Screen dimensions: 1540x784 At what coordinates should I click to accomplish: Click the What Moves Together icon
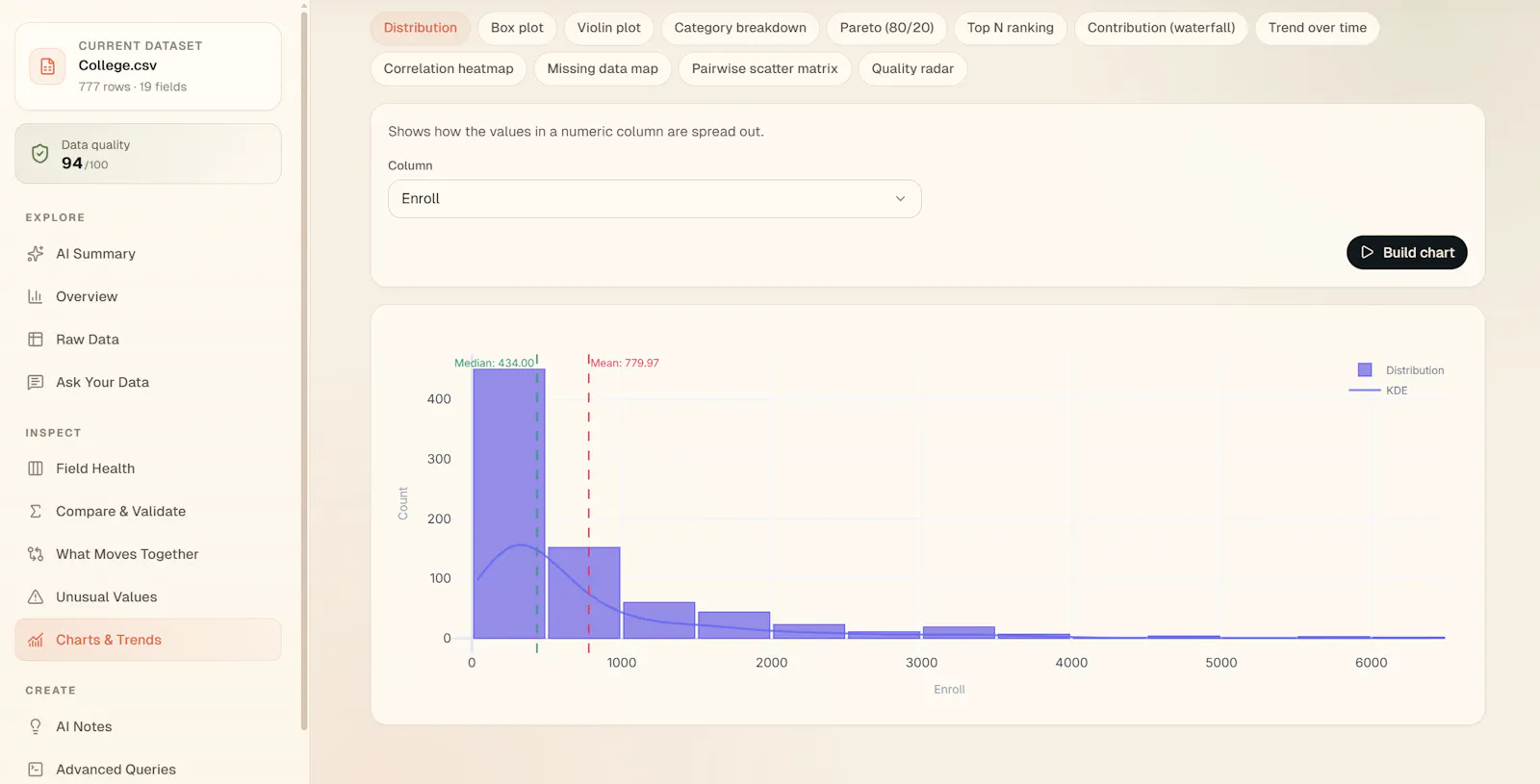tap(36, 554)
